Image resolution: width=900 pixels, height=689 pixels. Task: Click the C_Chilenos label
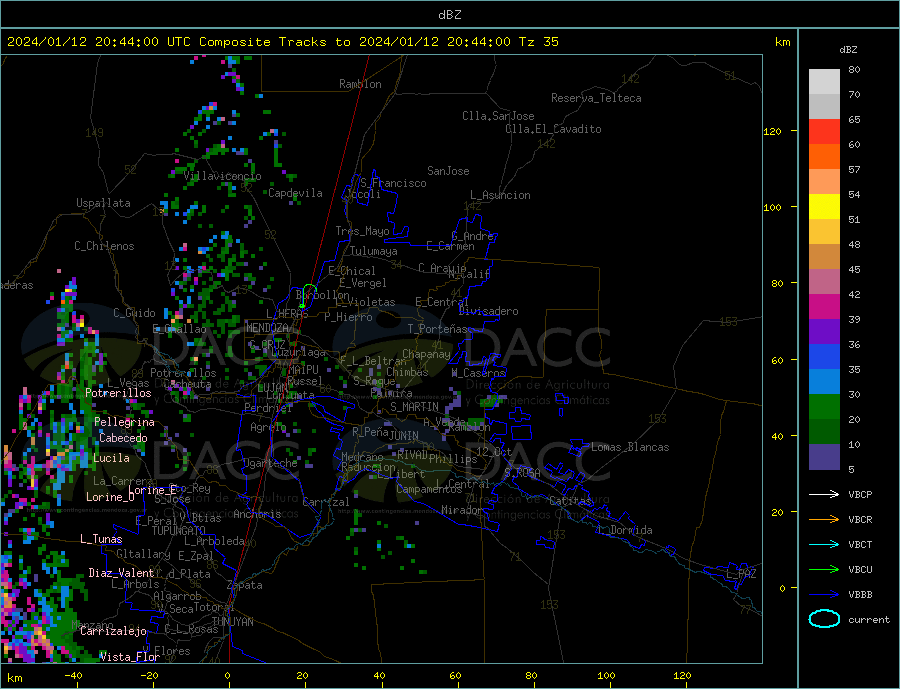(x=104, y=246)
